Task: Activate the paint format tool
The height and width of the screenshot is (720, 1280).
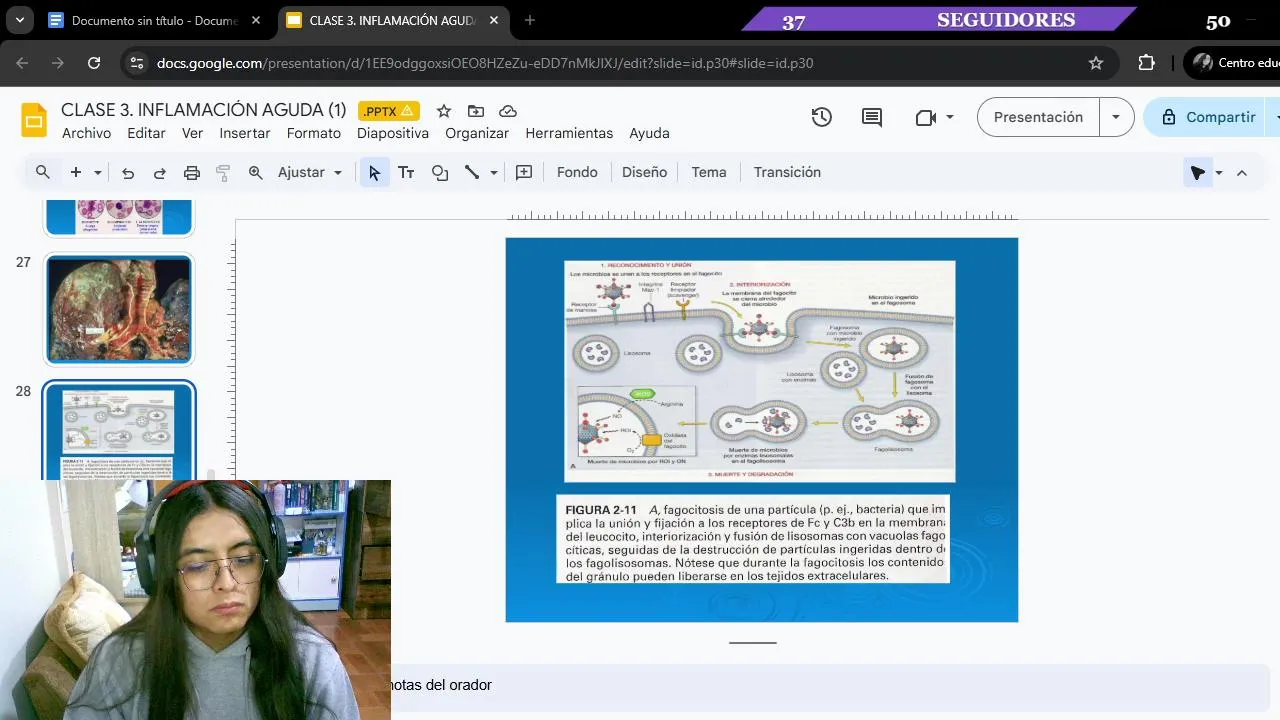Action: tap(223, 172)
